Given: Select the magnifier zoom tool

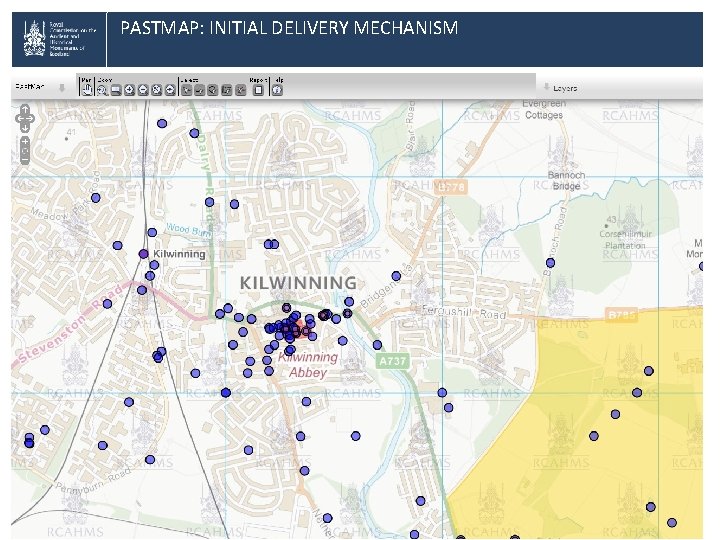Looking at the screenshot, I should (102, 90).
